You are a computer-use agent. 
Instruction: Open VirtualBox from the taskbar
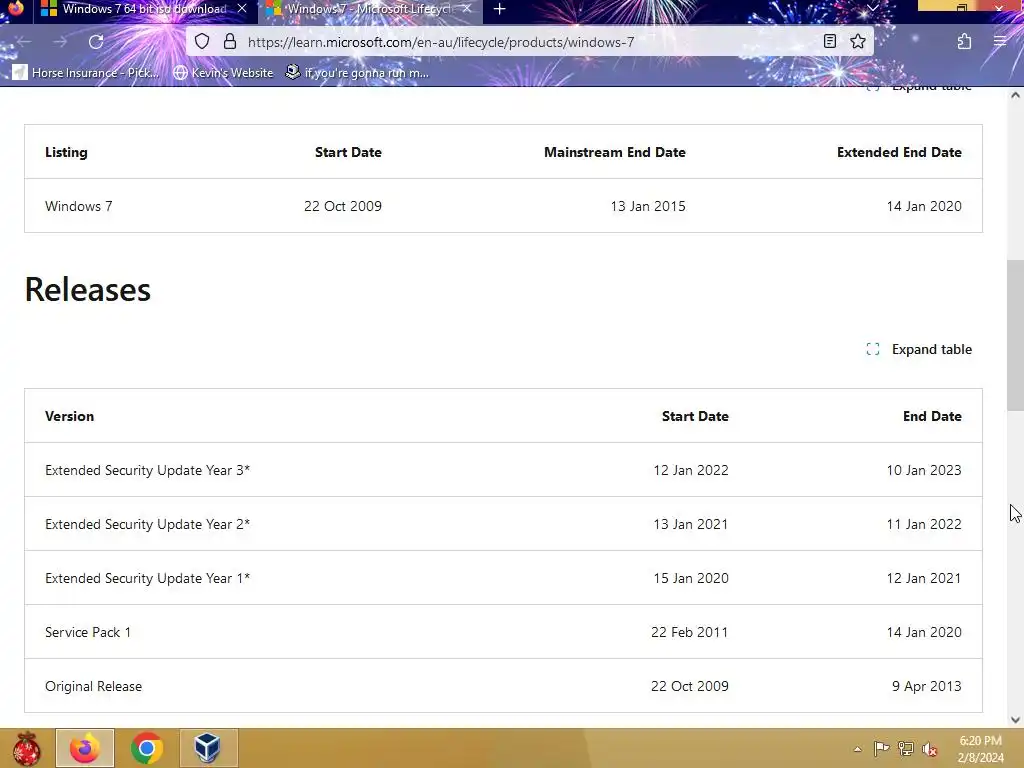[x=208, y=748]
